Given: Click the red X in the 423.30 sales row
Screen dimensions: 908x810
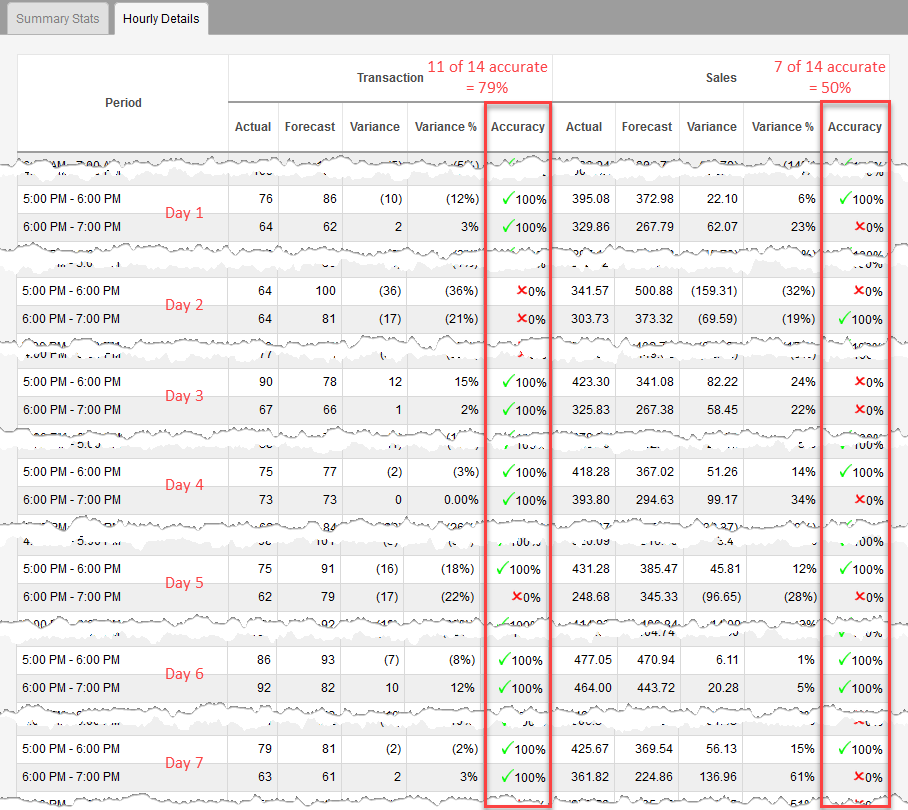Looking at the screenshot, I should pyautogui.click(x=860, y=381).
